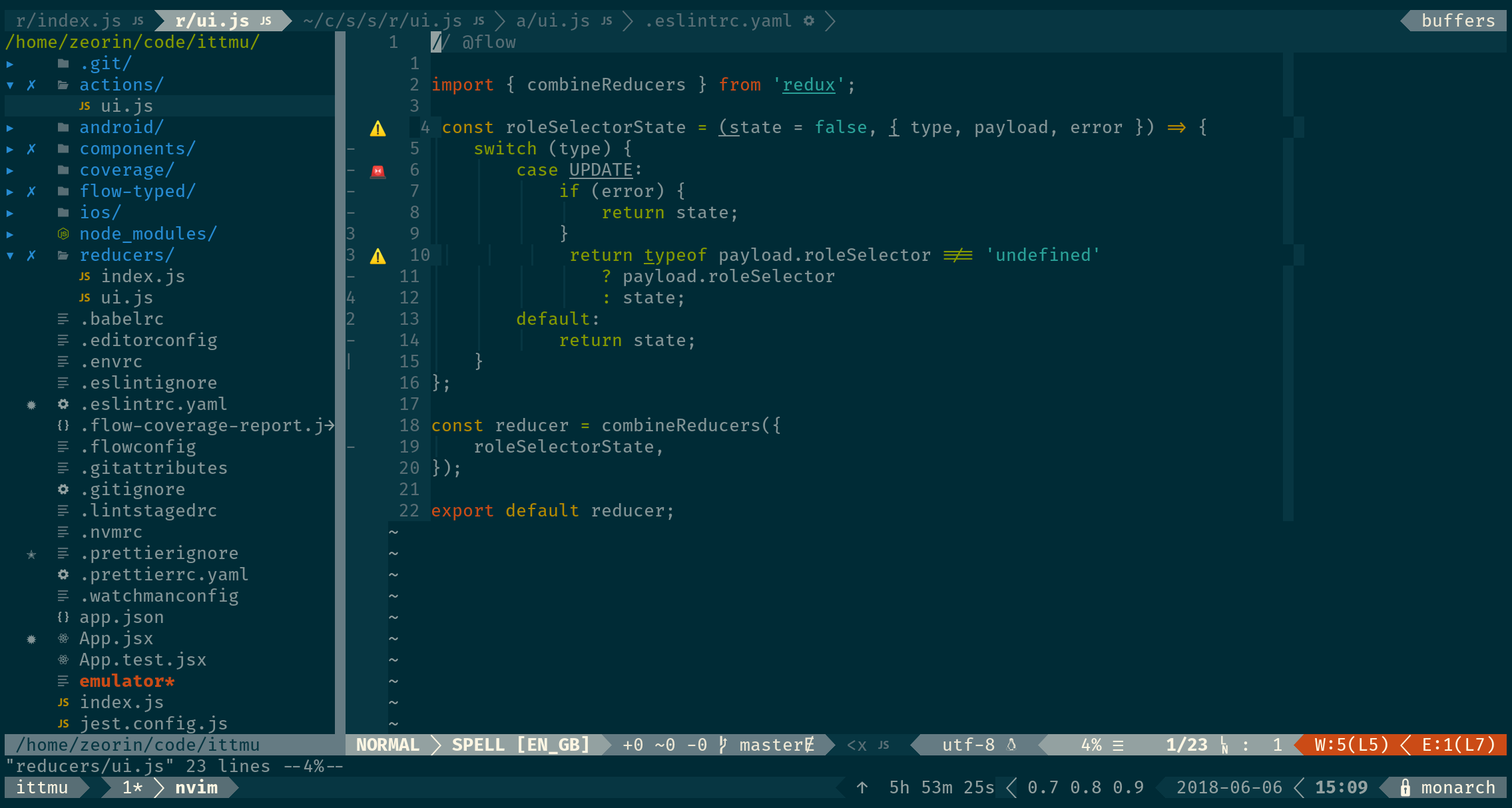The height and width of the screenshot is (808, 1512).
Task: Open index.js under reducers folder
Action: 142,276
